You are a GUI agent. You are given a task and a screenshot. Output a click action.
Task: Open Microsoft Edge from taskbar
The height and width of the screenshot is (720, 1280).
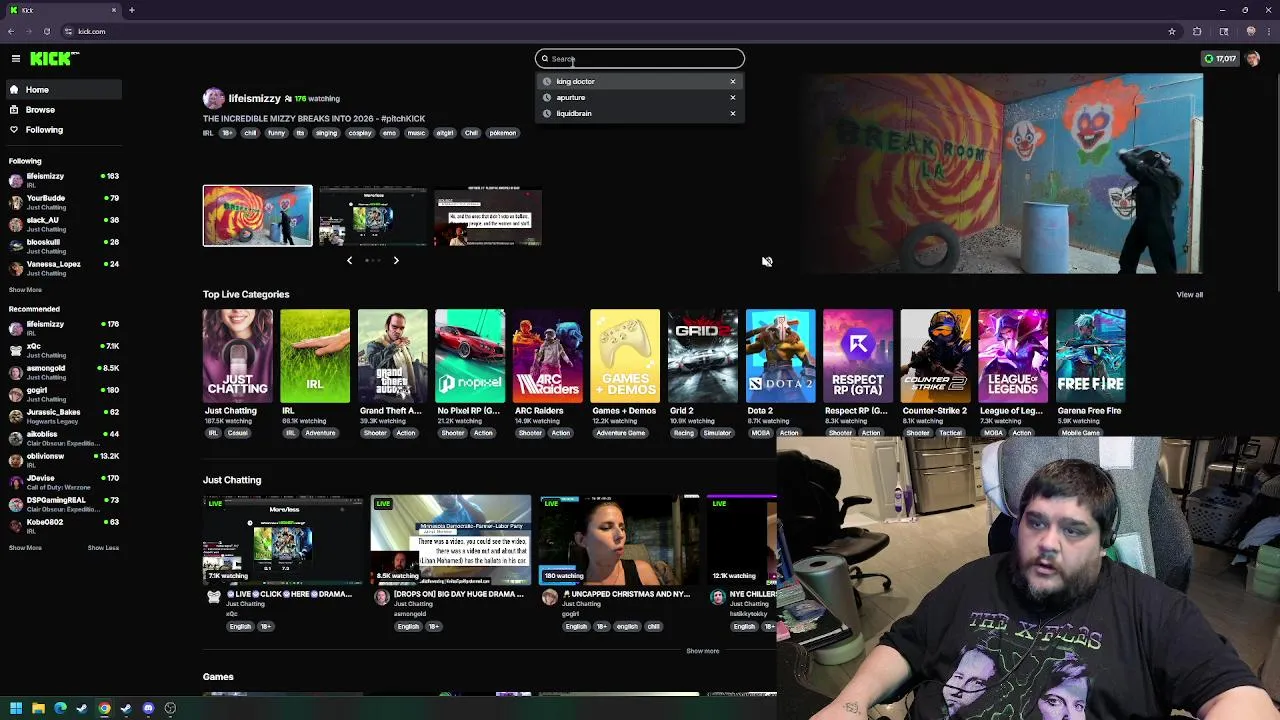(x=60, y=709)
